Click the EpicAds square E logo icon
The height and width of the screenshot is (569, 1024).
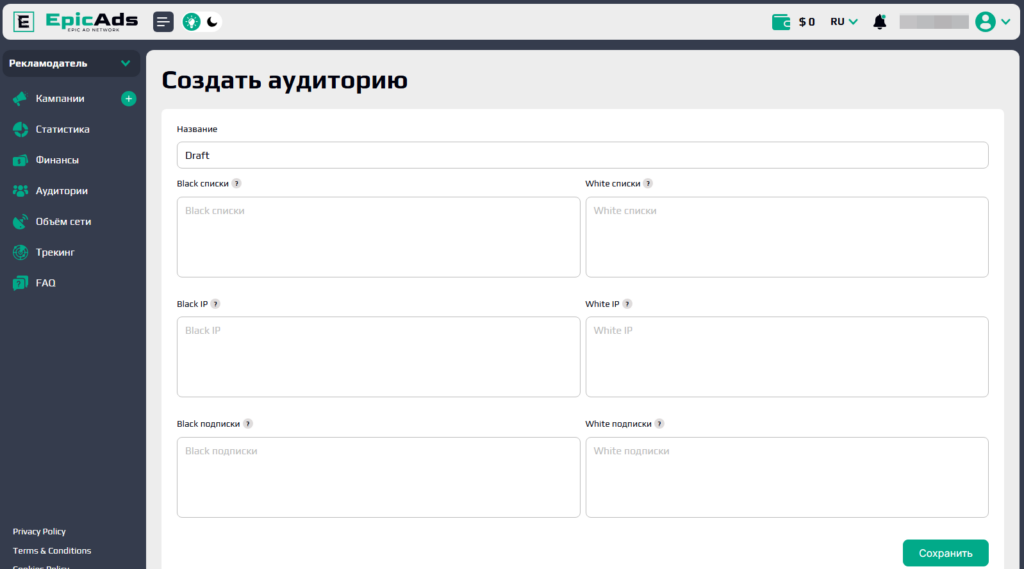click(24, 22)
